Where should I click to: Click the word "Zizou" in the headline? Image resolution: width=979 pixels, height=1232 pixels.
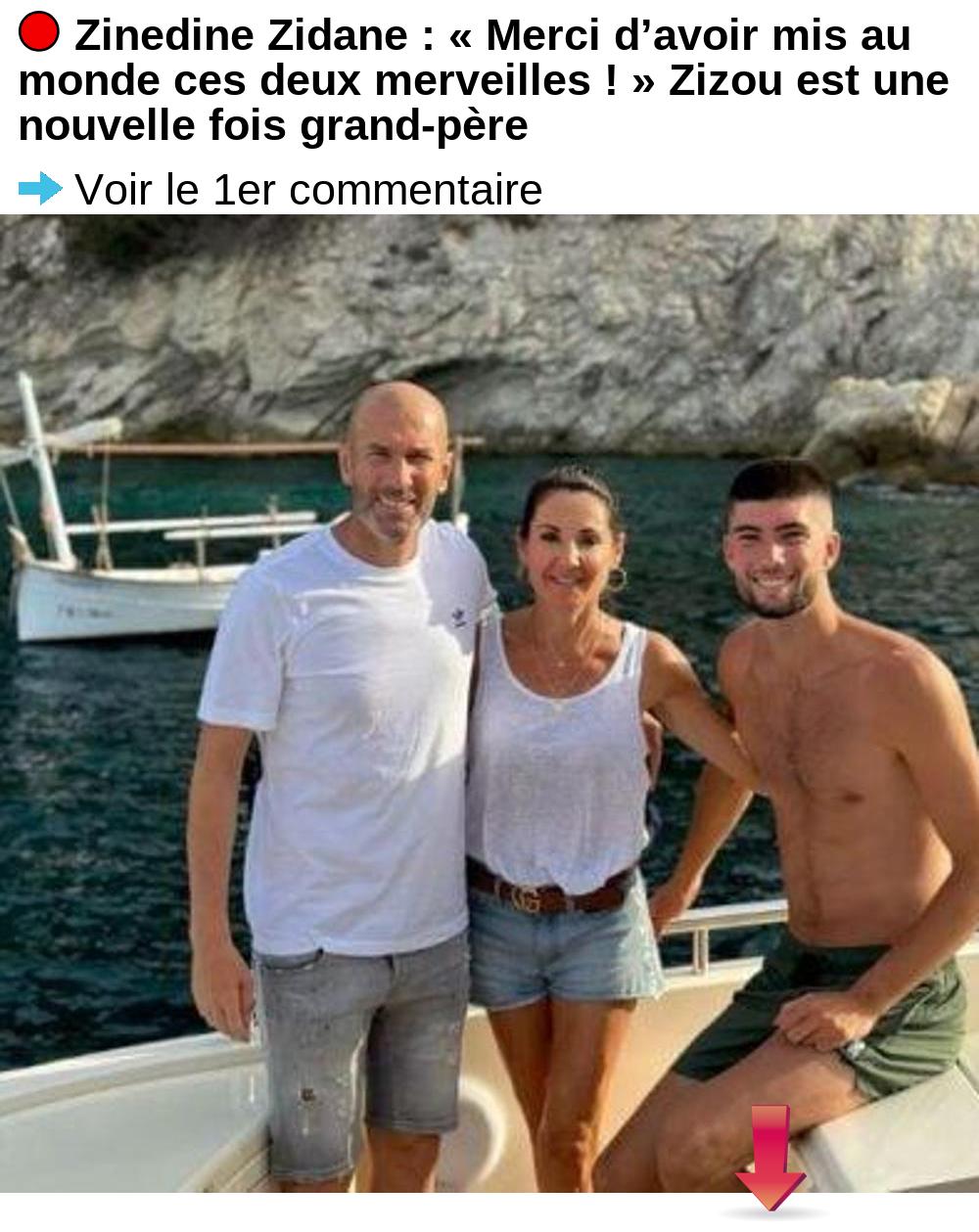[725, 80]
